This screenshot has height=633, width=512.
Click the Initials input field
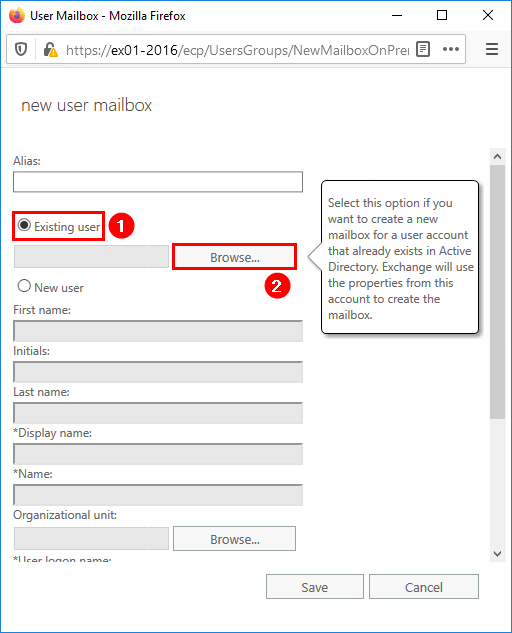tap(158, 372)
